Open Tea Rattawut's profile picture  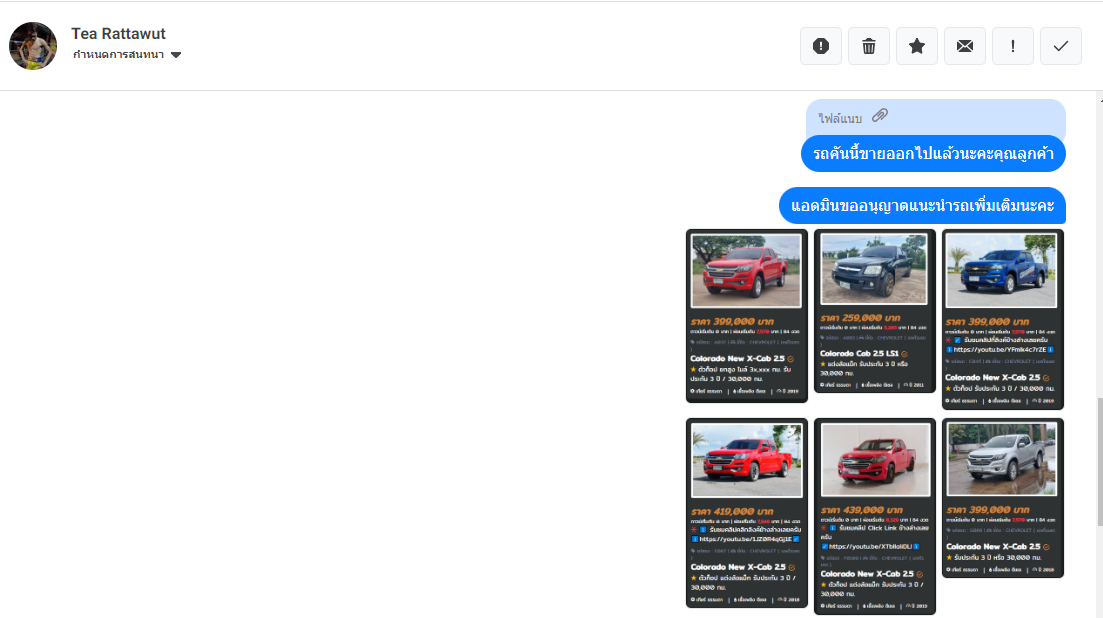(x=33, y=46)
